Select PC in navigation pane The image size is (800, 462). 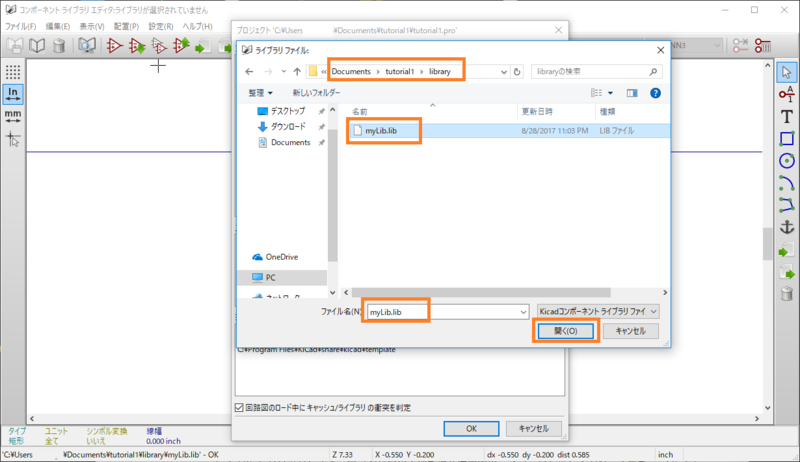tap(270, 278)
